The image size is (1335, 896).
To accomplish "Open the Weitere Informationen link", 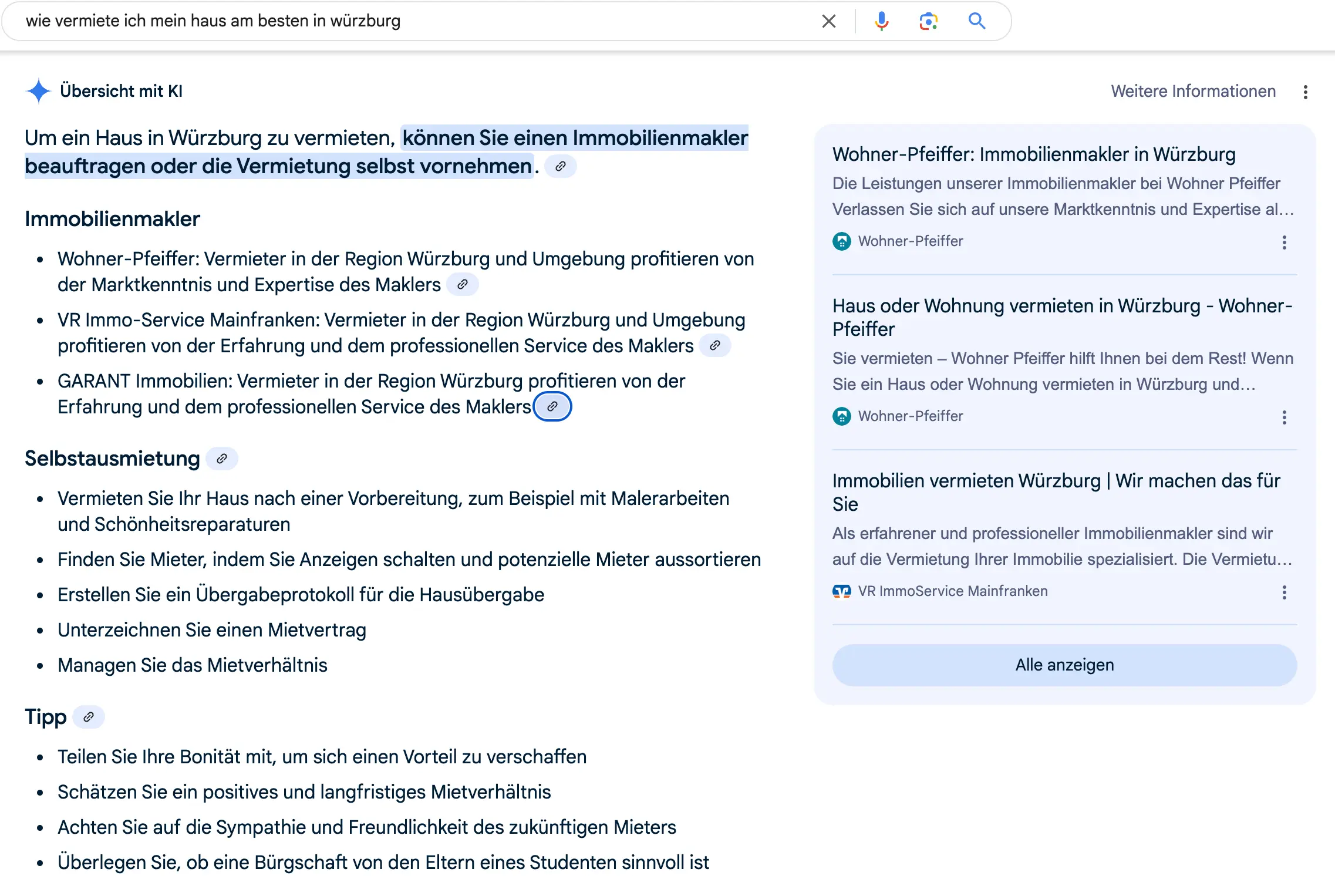I will click(x=1194, y=91).
